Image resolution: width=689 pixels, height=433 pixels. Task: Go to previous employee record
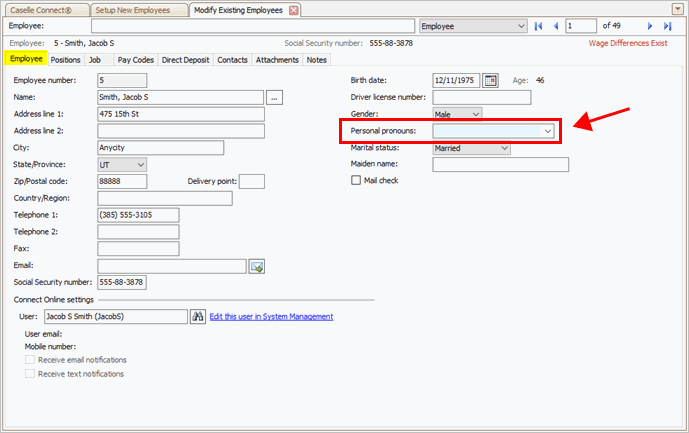[556, 26]
